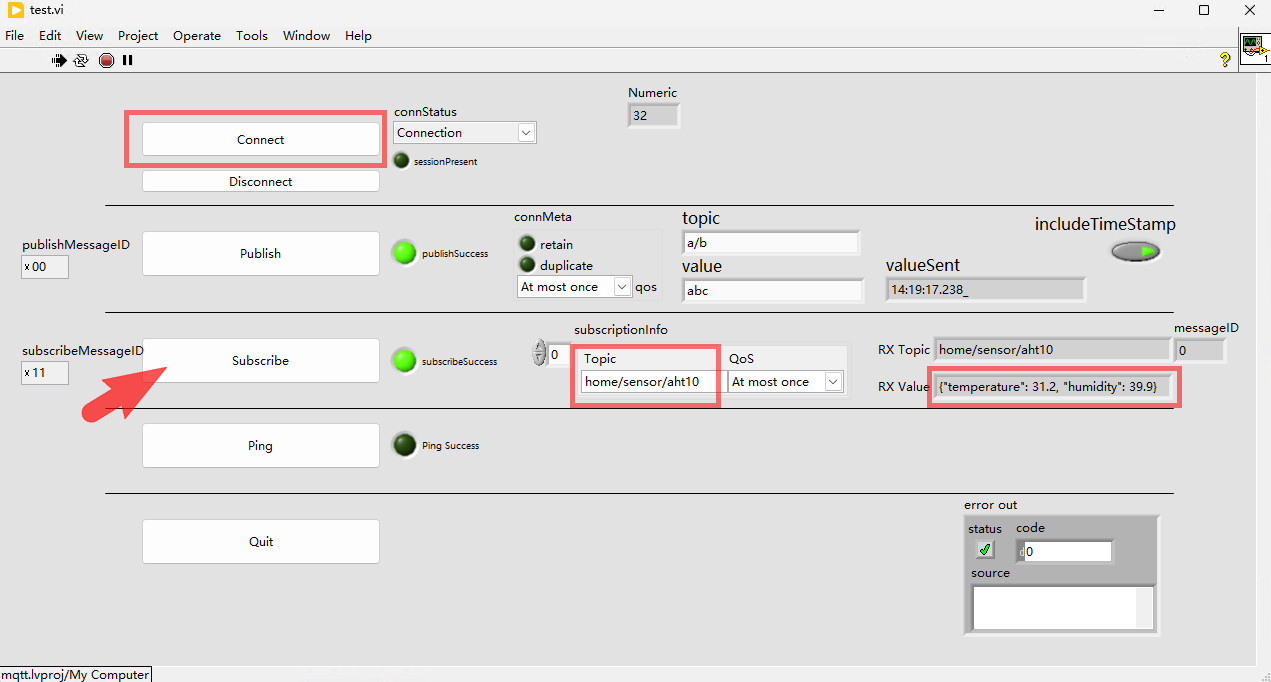Click the subscriptionInfo array index stepper
The width and height of the screenshot is (1271, 682).
pyautogui.click(x=540, y=353)
